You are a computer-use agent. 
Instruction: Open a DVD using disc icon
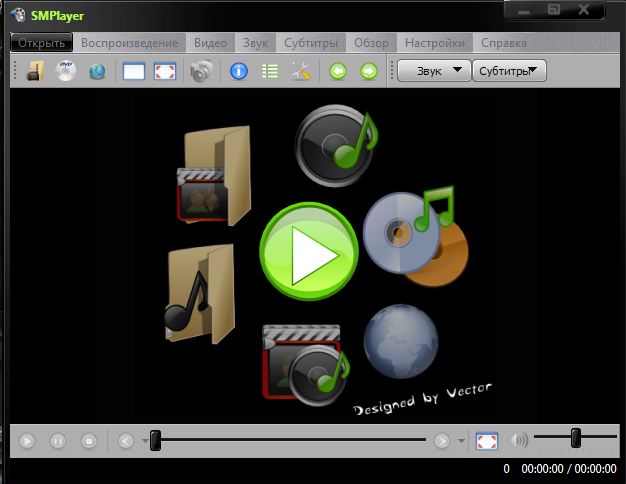pos(66,71)
